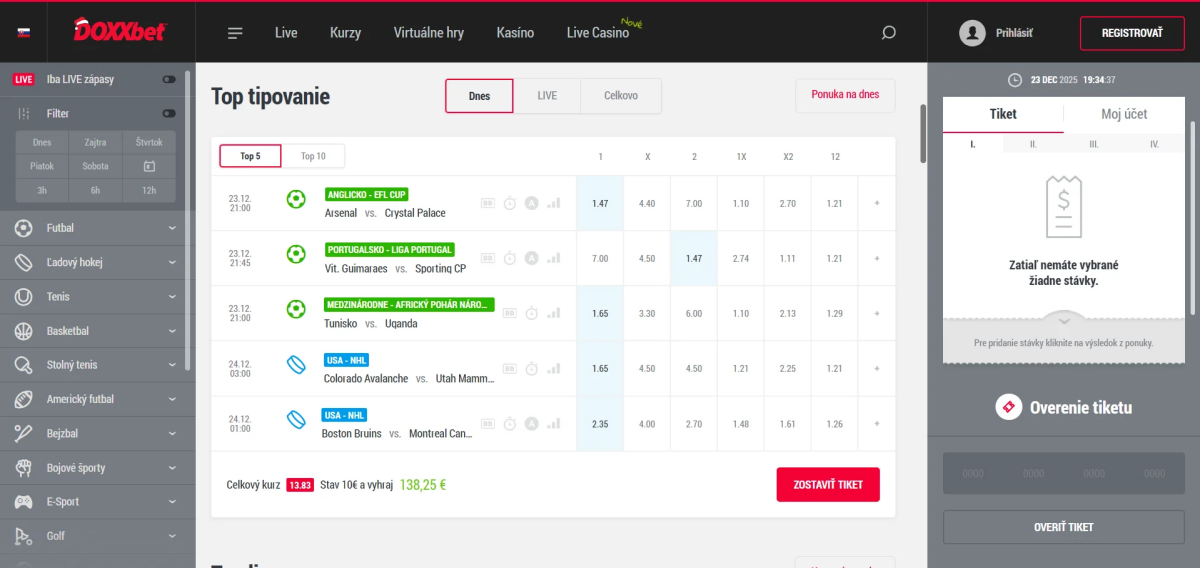1200x568 pixels.
Task: Click the Bejzbal bat icon
Action: [x=24, y=433]
